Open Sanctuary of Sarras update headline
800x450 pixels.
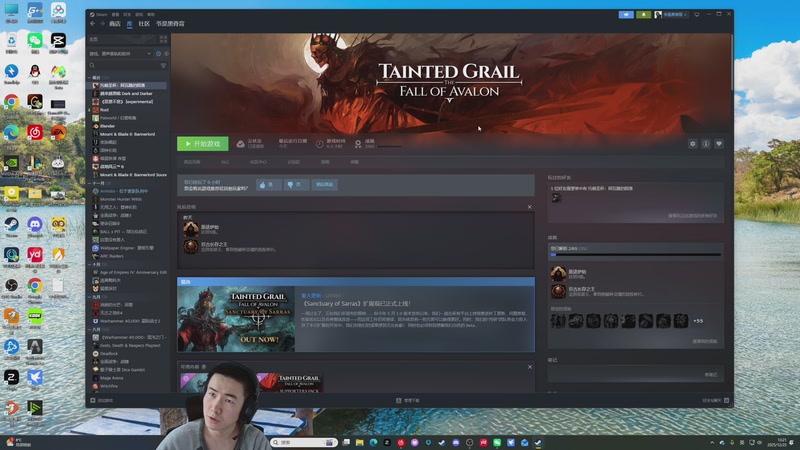tap(357, 304)
